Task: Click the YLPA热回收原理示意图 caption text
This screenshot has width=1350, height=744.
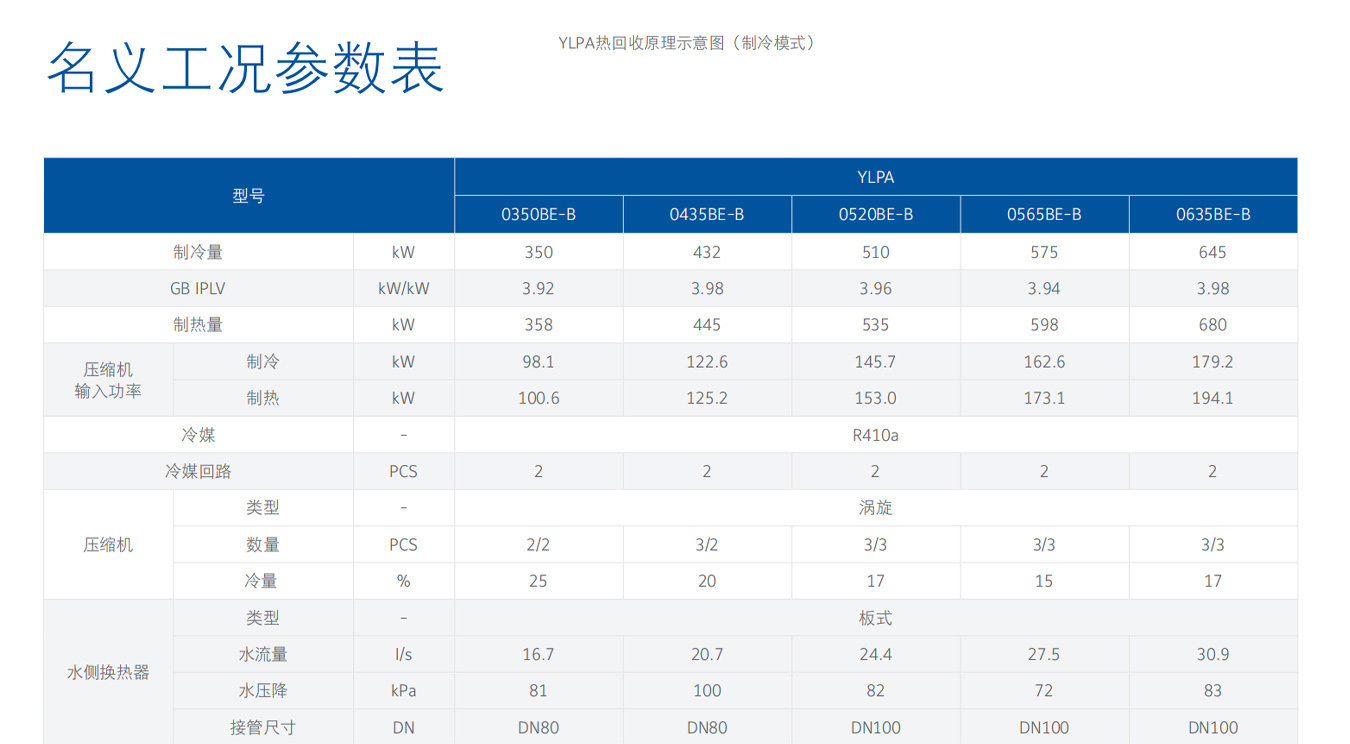Action: click(686, 43)
